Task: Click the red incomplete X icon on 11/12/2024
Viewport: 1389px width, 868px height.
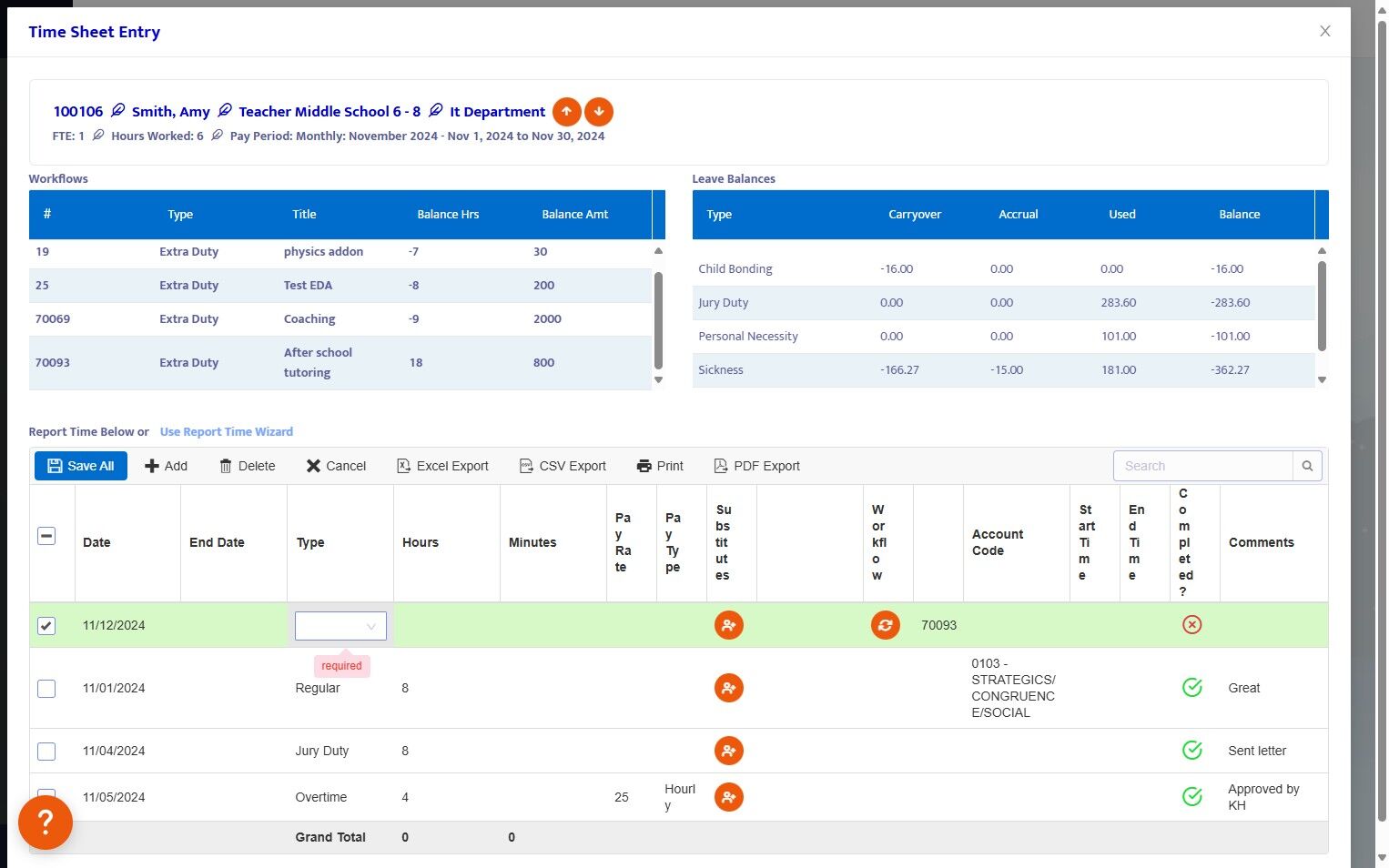Action: [1191, 625]
